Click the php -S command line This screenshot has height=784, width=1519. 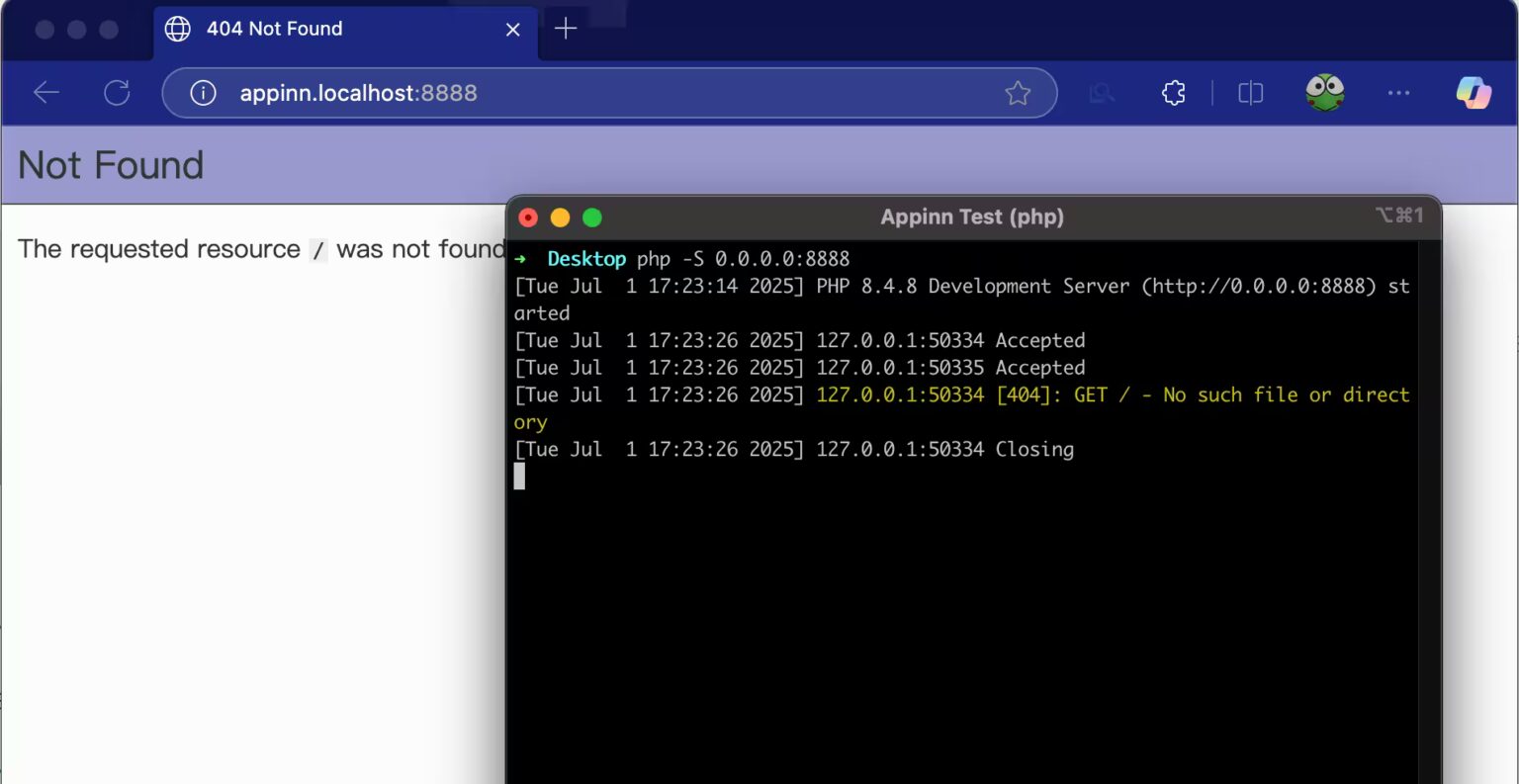(x=692, y=258)
